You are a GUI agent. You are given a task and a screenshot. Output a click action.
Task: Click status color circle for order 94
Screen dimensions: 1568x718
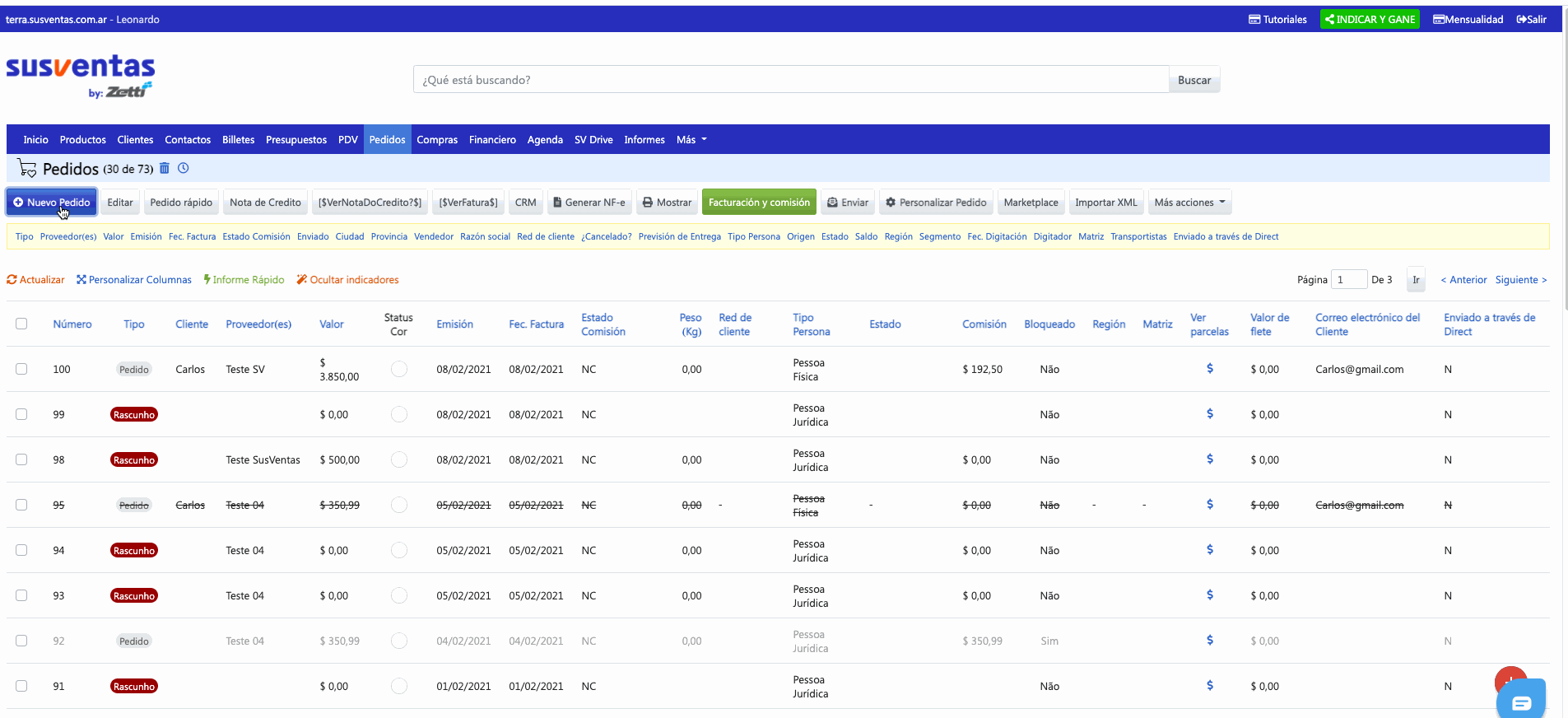click(399, 550)
